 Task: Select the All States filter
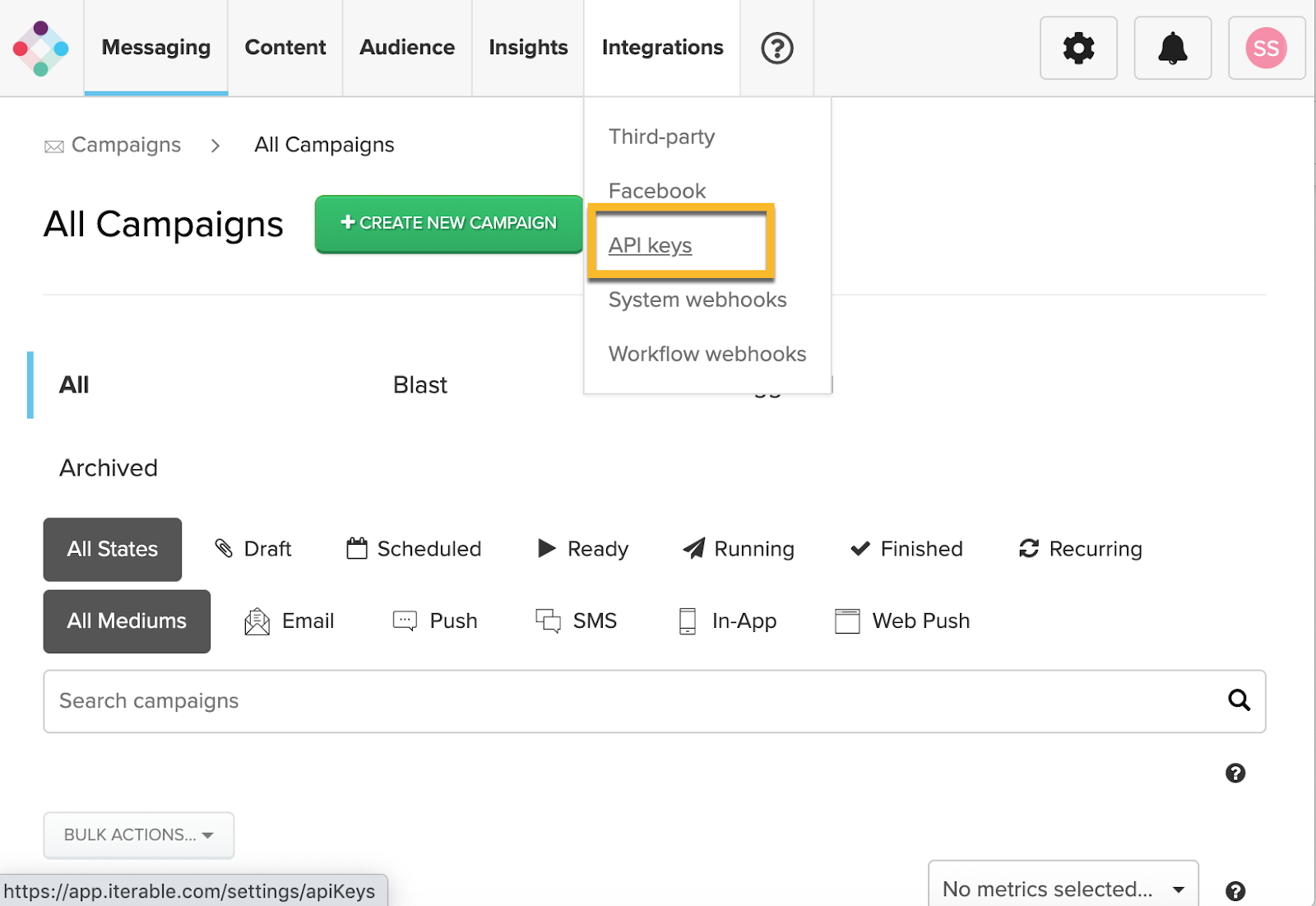[113, 549]
